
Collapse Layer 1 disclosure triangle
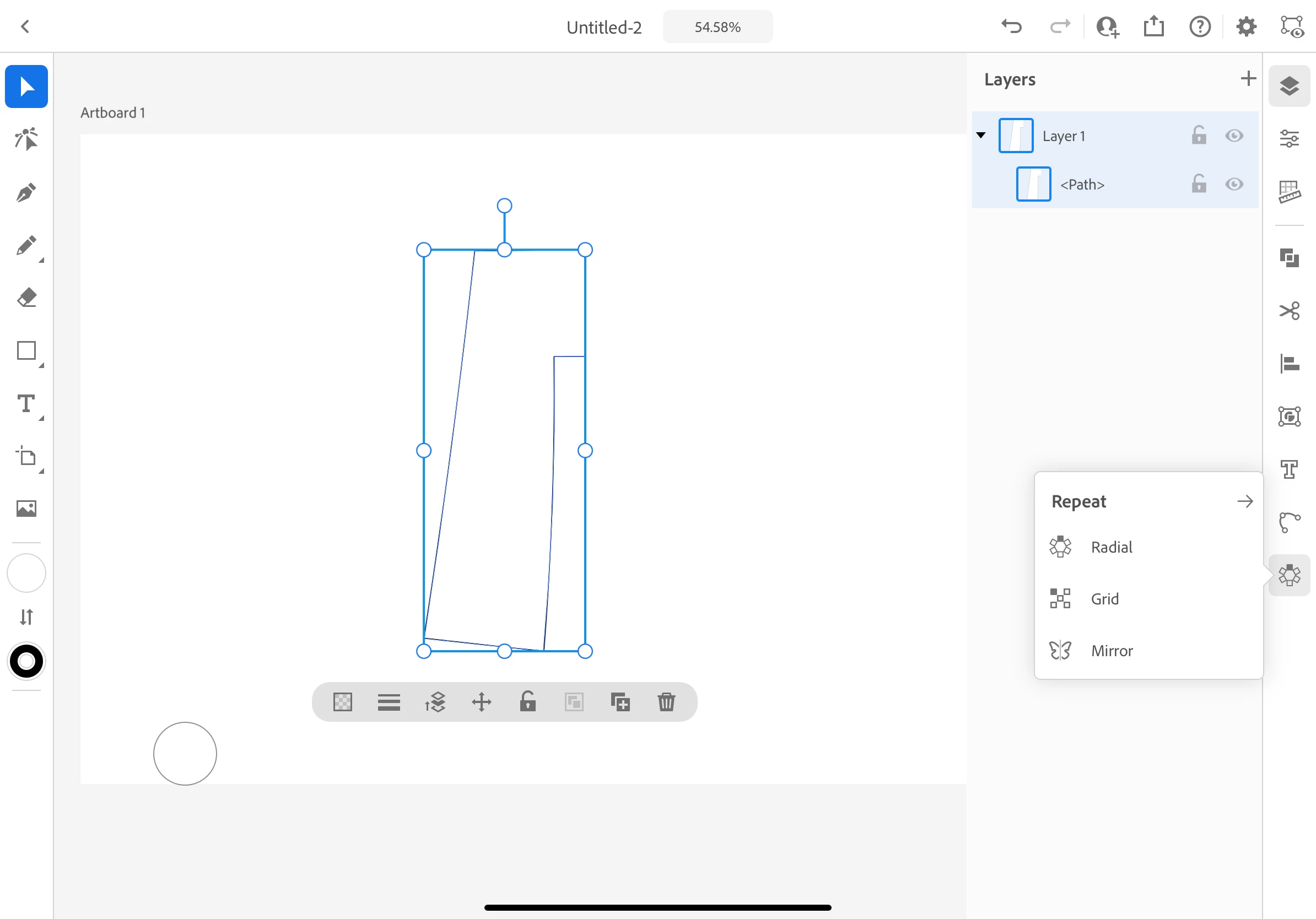[981, 136]
